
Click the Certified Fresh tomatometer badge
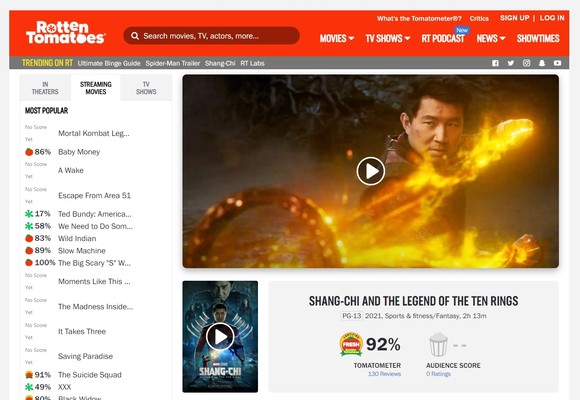351,344
